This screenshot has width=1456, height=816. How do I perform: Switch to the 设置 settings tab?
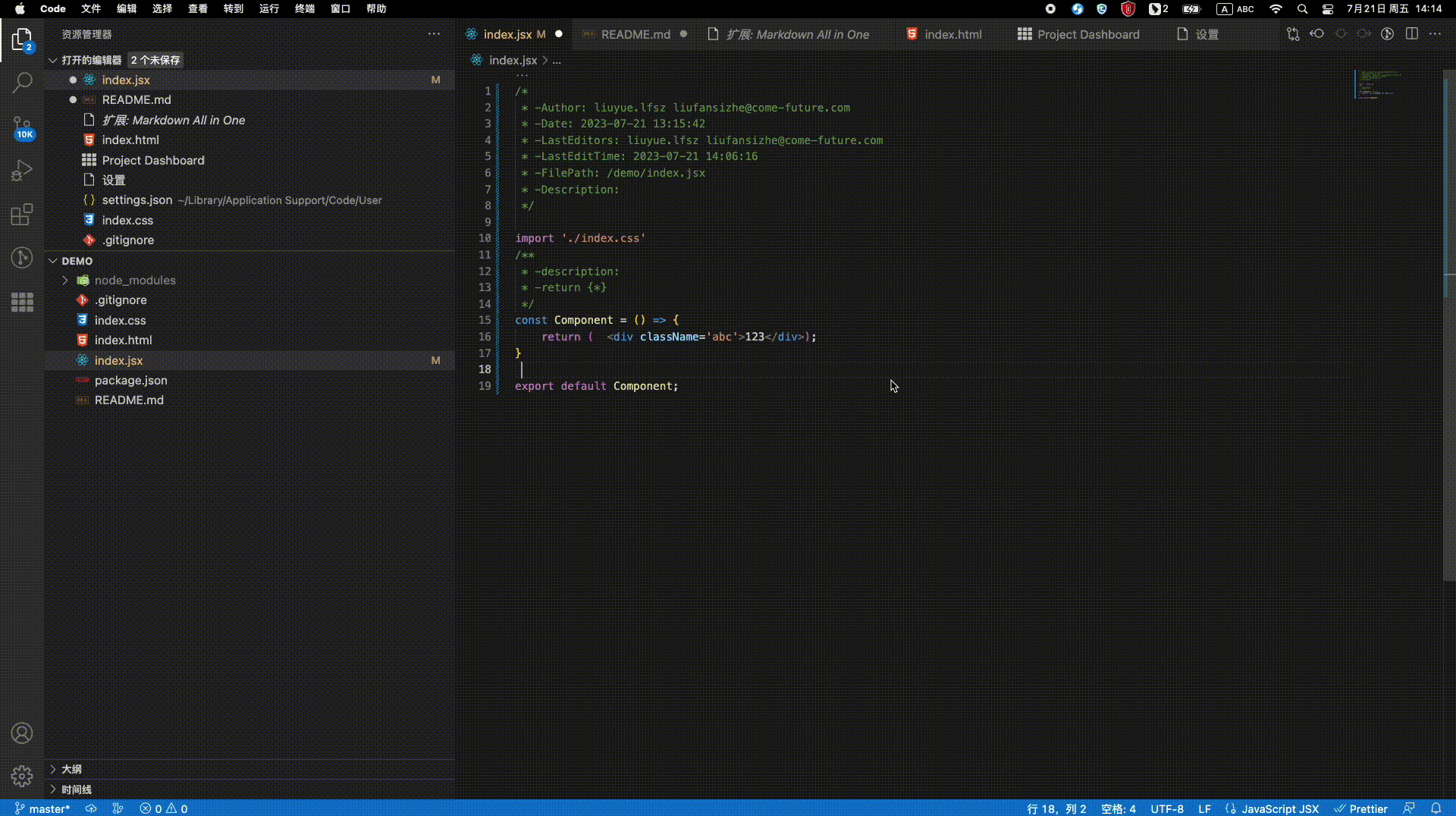click(1207, 34)
